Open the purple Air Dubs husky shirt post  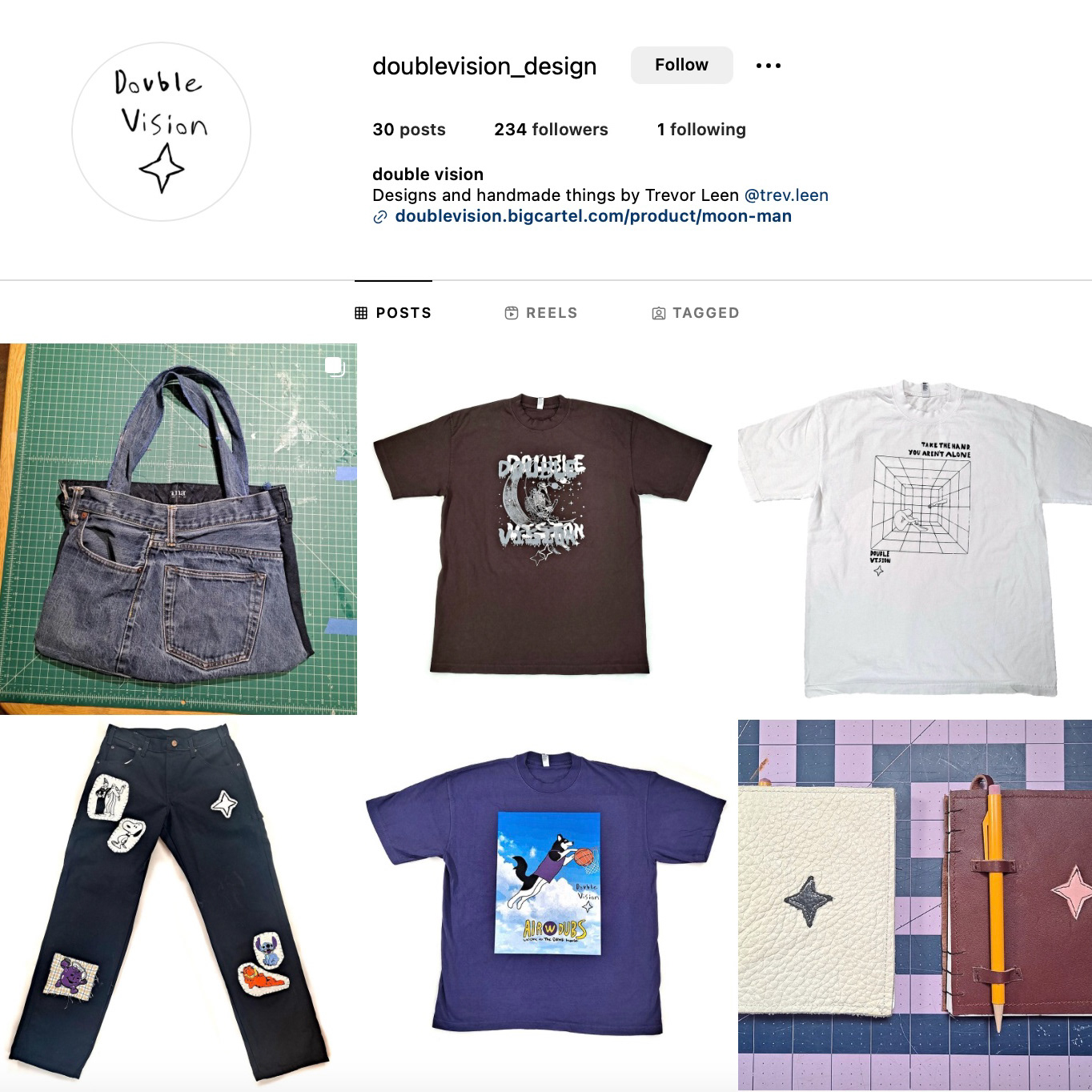click(546, 905)
